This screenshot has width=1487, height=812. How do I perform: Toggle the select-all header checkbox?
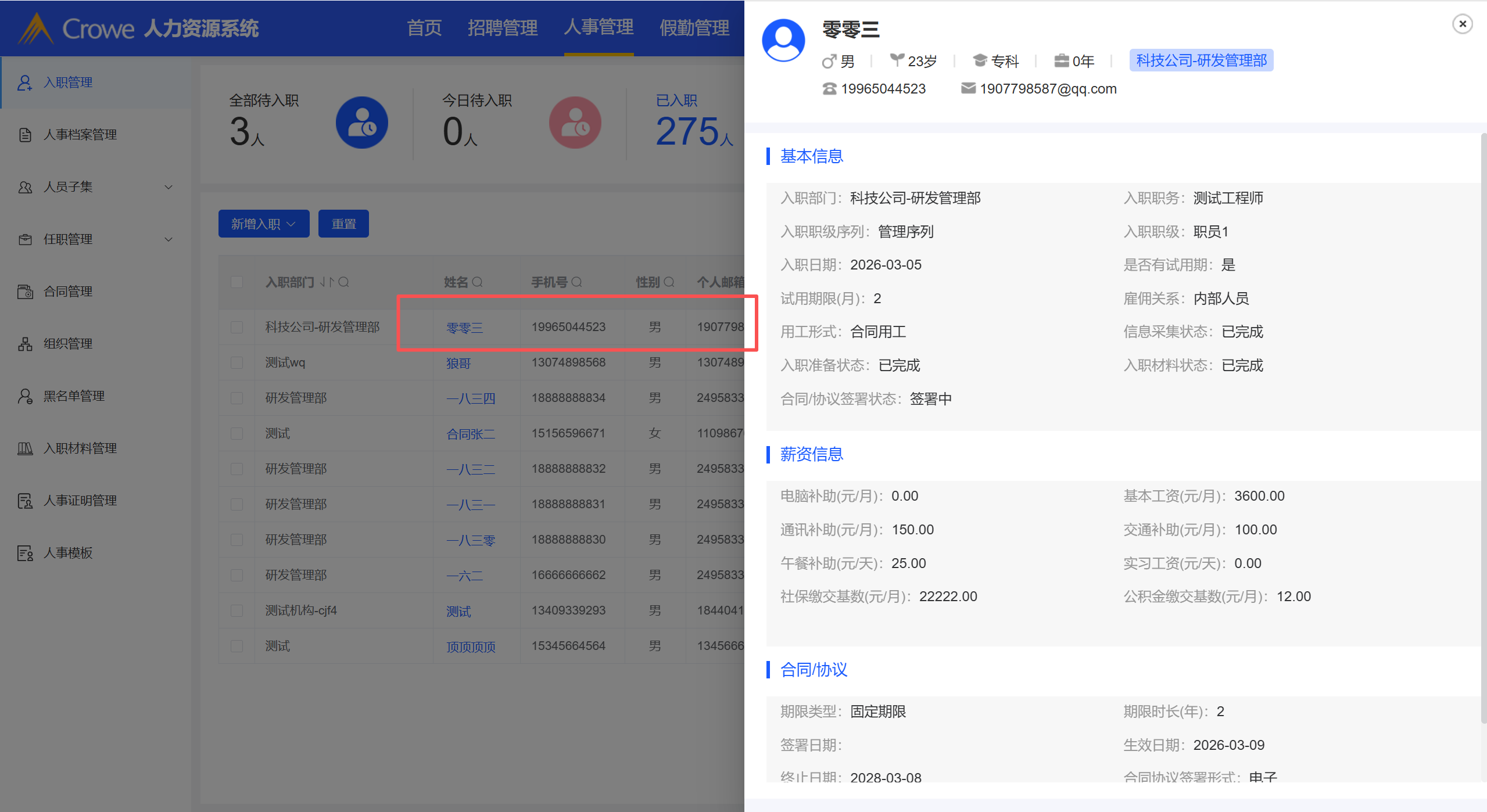tap(237, 282)
